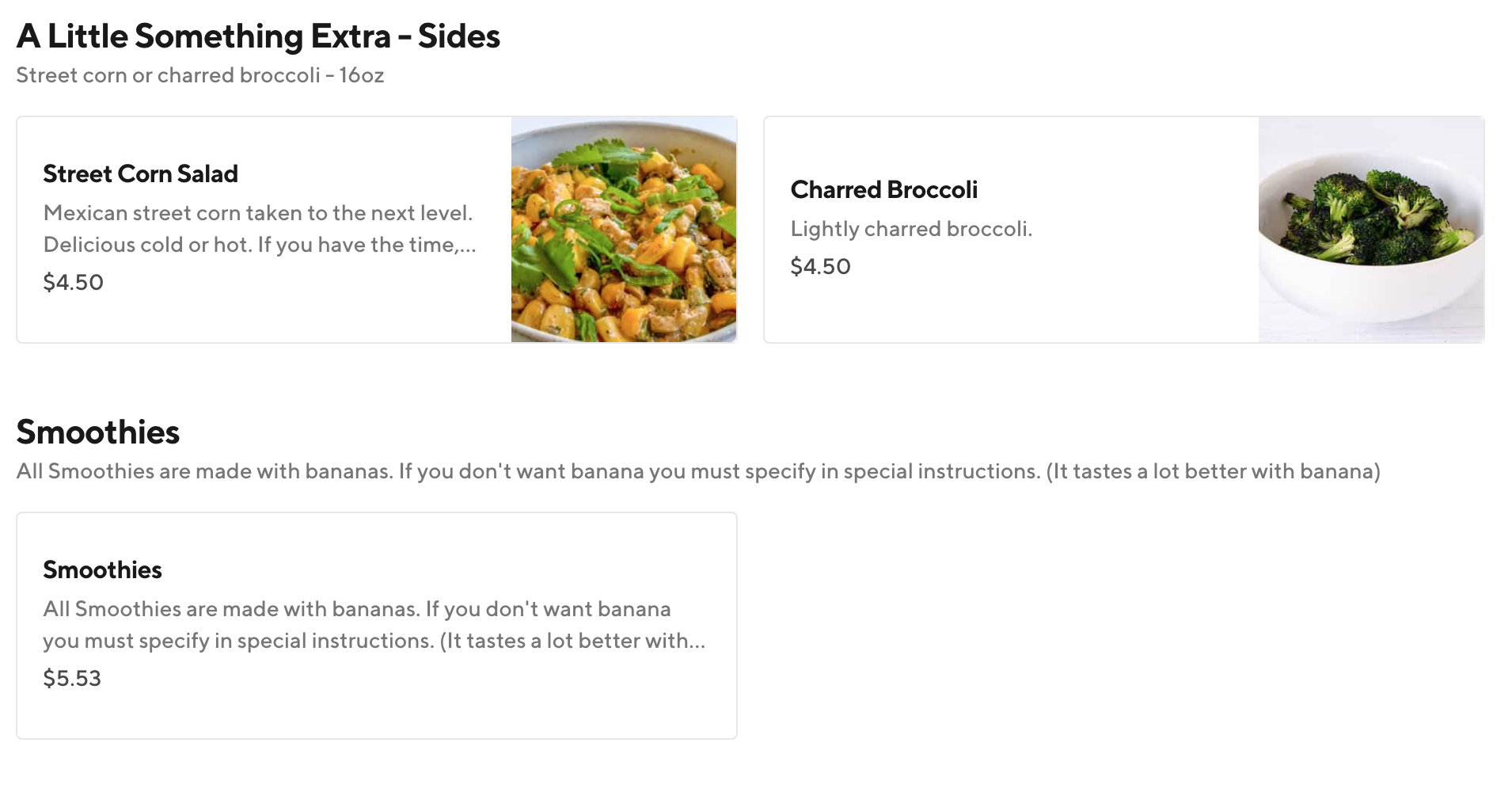1512x792 pixels.
Task: Open the Street Corn Salad photo
Action: coord(624,230)
